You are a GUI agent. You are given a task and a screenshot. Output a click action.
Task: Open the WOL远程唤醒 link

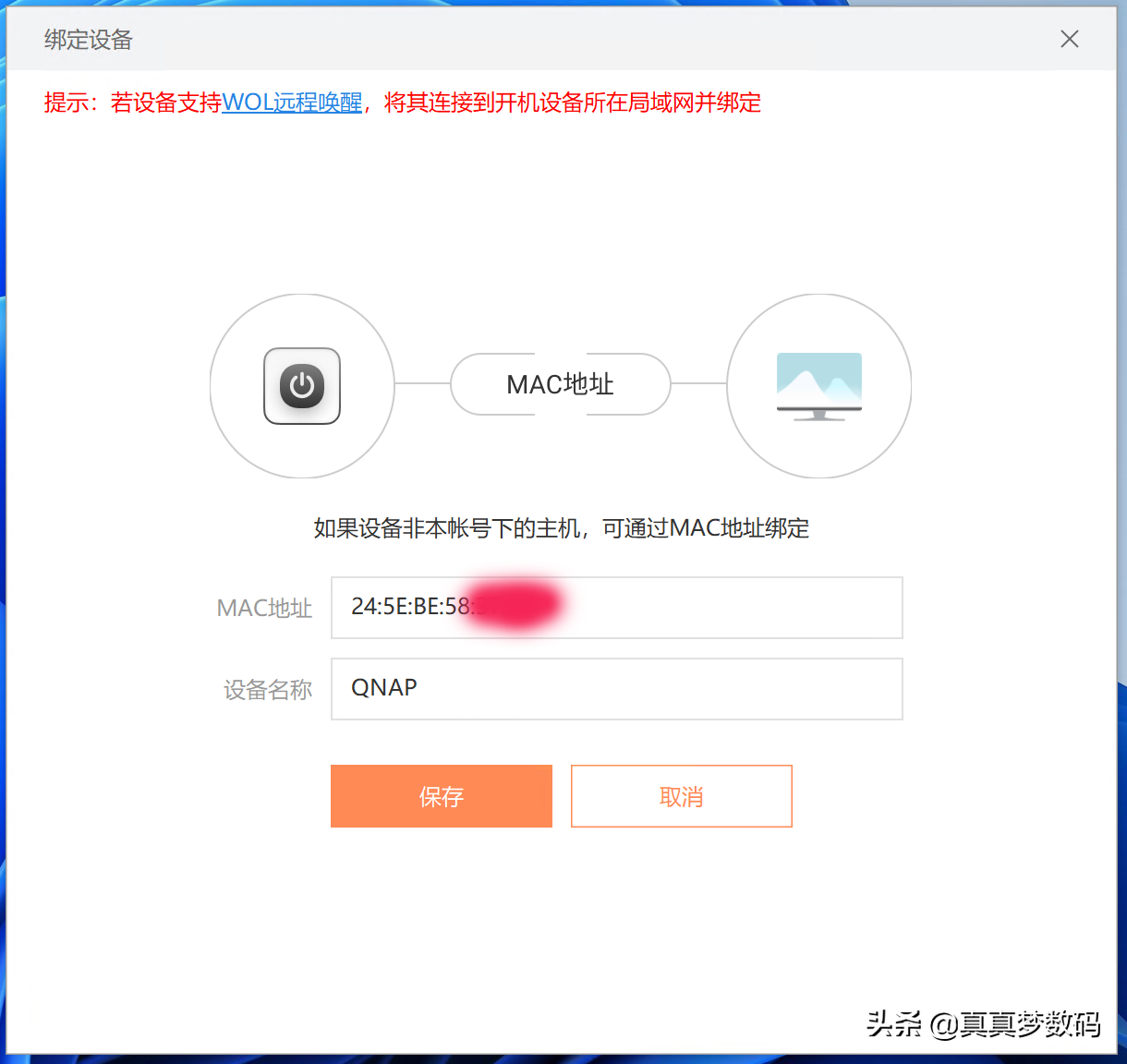pos(292,103)
